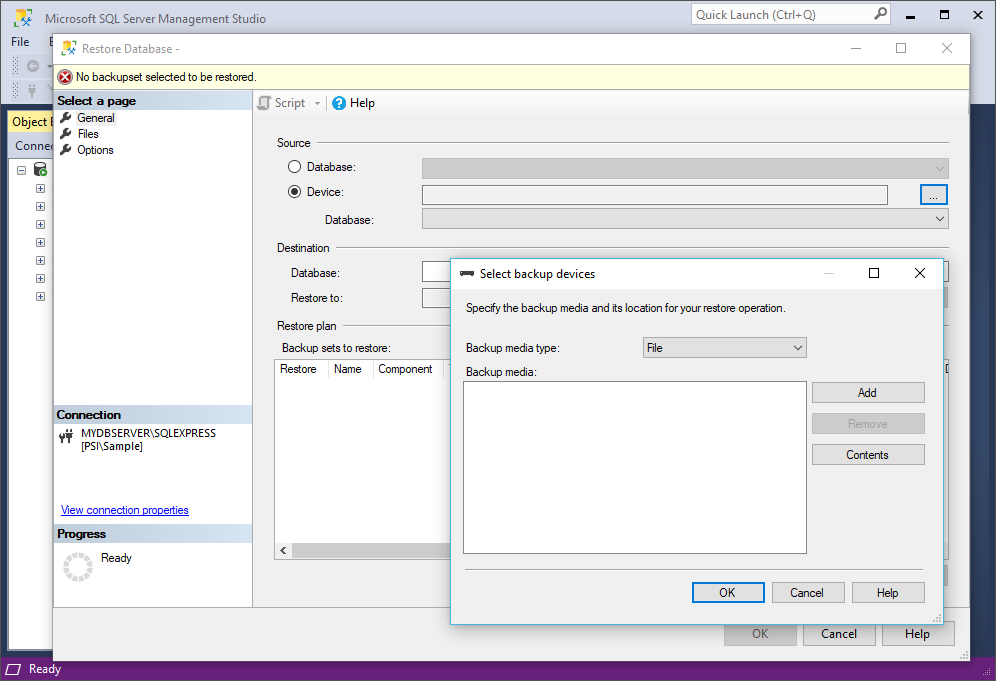Click Cancel in Restore Database window
The height and width of the screenshot is (681, 996).
point(838,634)
